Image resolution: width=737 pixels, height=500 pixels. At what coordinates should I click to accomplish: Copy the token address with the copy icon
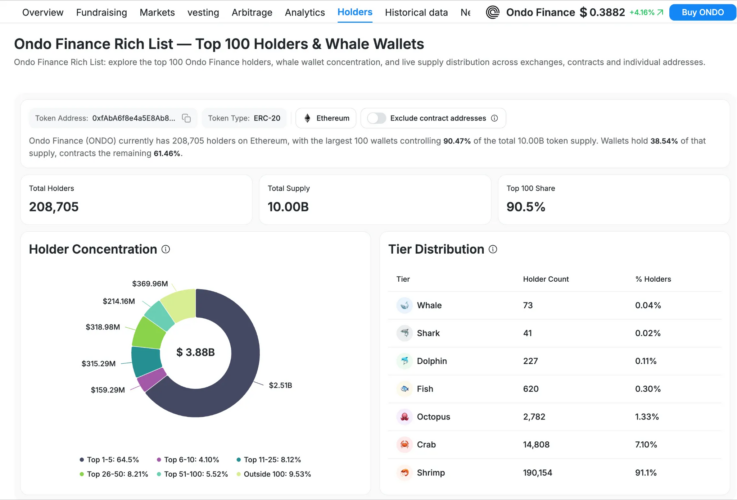click(x=187, y=118)
